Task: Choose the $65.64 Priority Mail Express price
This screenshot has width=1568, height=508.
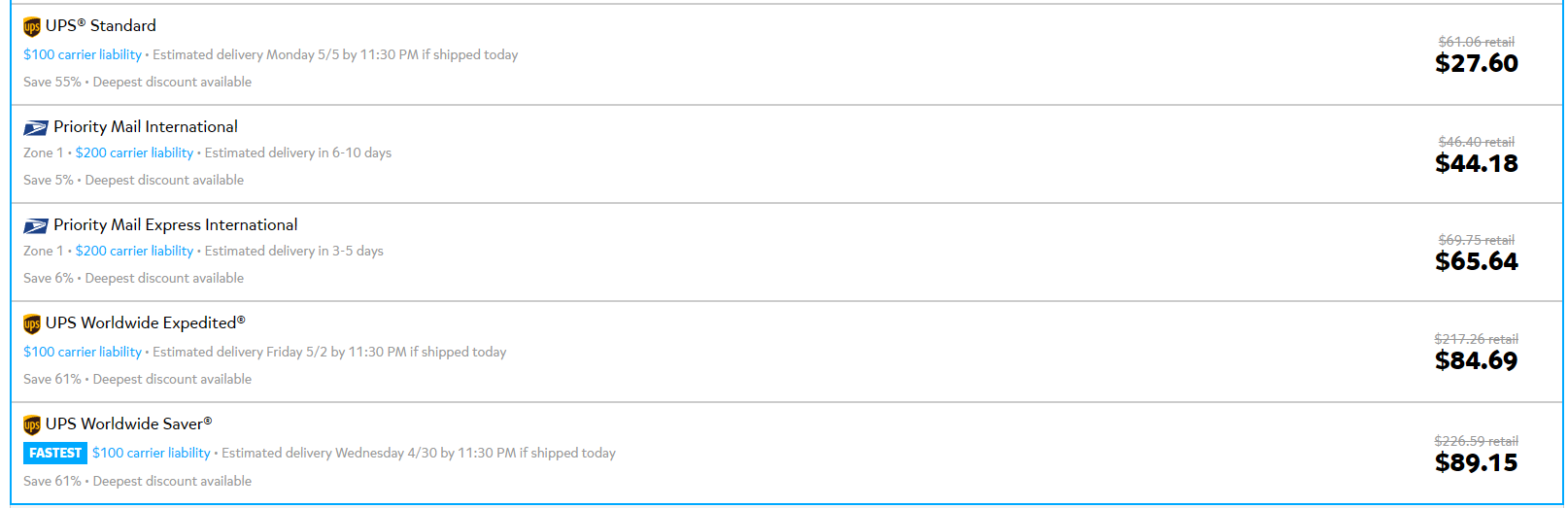Action: click(x=1477, y=261)
